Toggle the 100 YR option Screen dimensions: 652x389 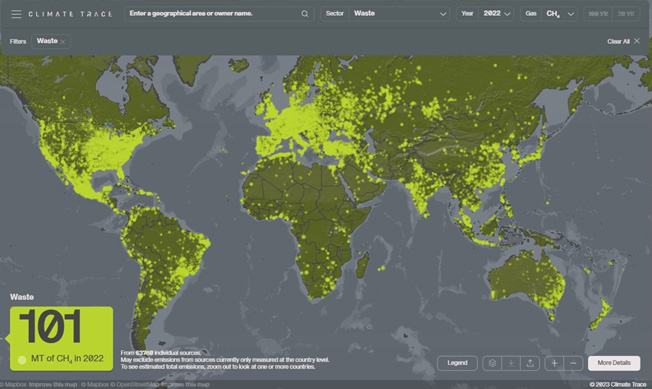point(598,14)
